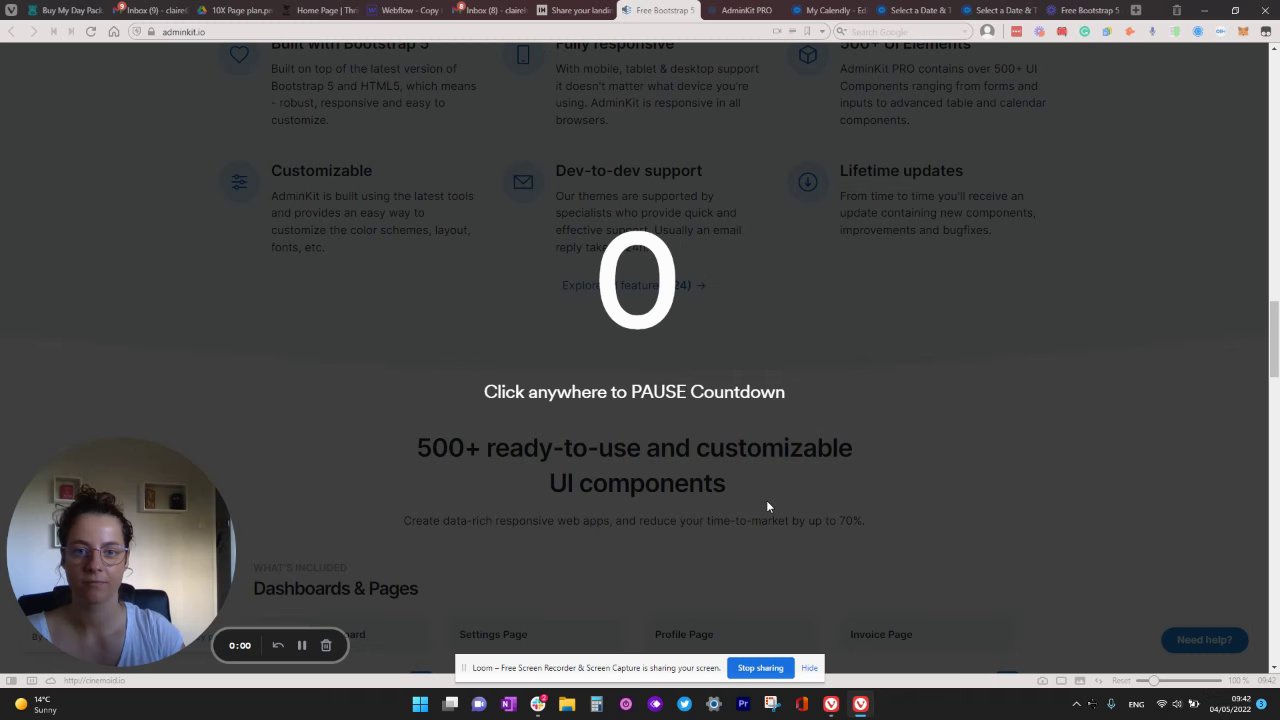Click the Lifetime updates heading
The height and width of the screenshot is (720, 1280).
coord(901,171)
